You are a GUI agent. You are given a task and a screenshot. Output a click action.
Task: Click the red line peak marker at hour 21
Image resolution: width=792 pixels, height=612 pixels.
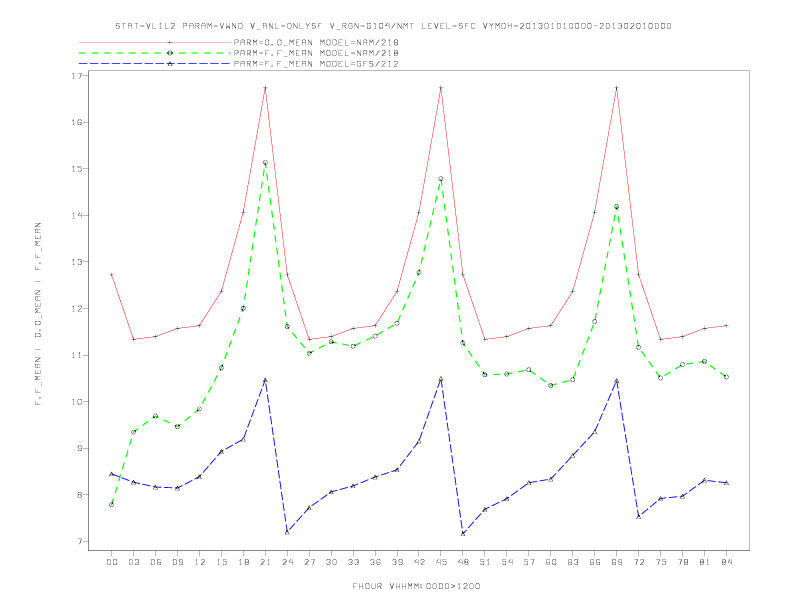click(265, 88)
